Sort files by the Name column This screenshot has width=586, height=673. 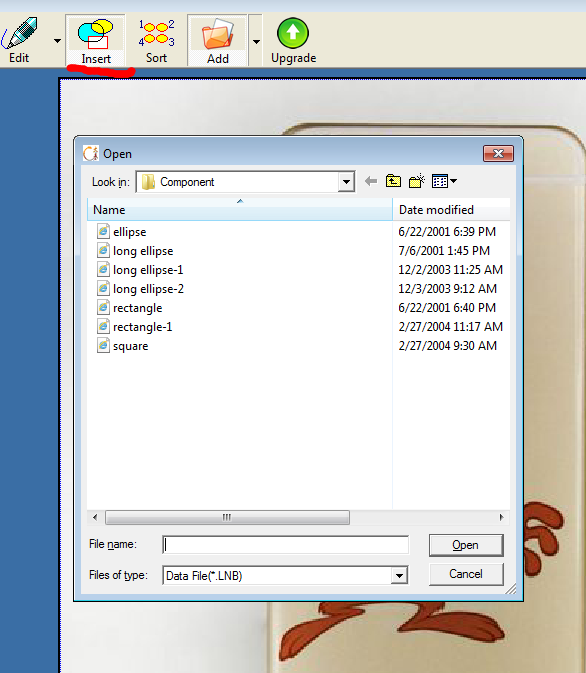240,209
